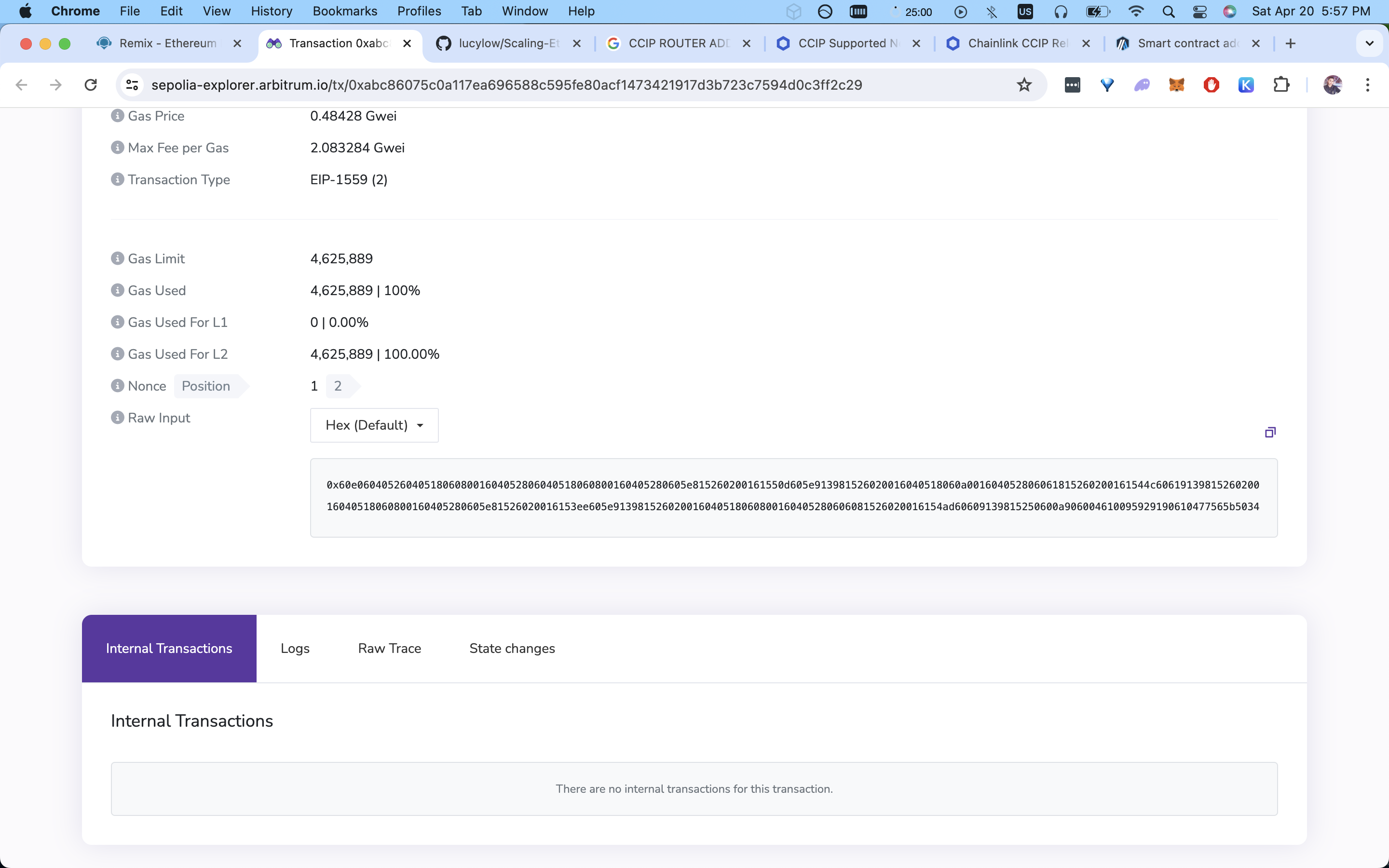Expand the Raw Trace tab view
The height and width of the screenshot is (868, 1389).
[389, 648]
